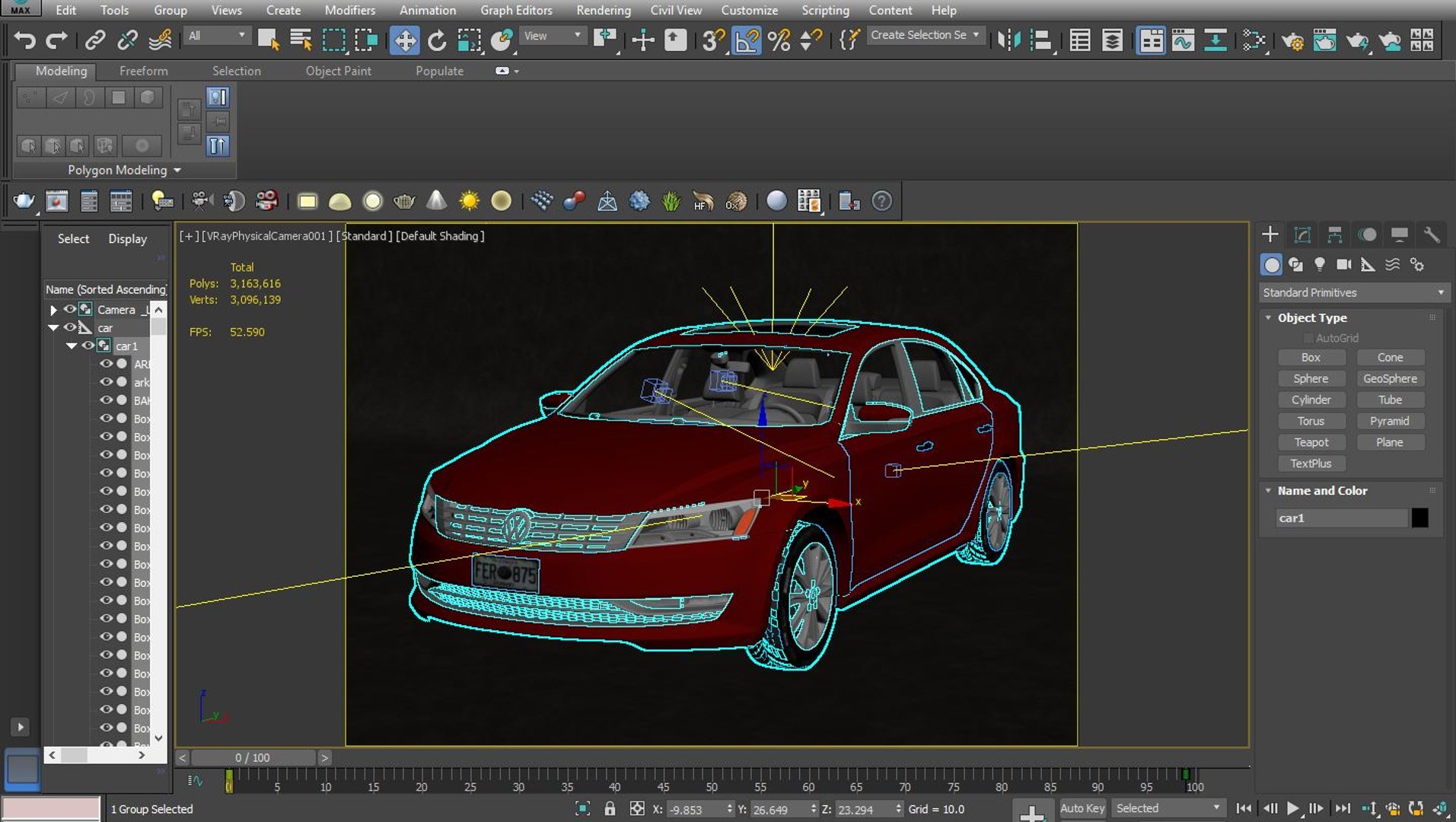
Task: Click the Undo arrow icon
Action: [24, 39]
